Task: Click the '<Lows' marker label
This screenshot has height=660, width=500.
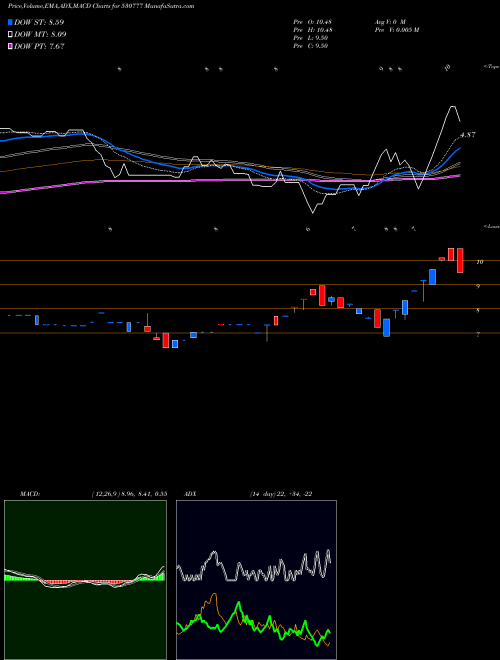Action: (491, 226)
